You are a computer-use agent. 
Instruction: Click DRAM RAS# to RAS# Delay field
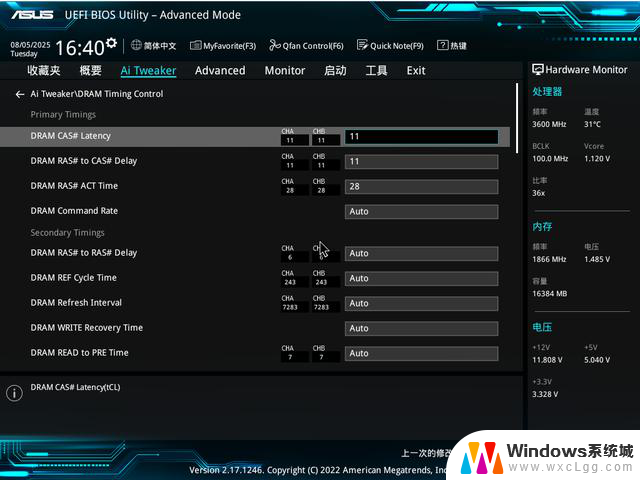(421, 253)
